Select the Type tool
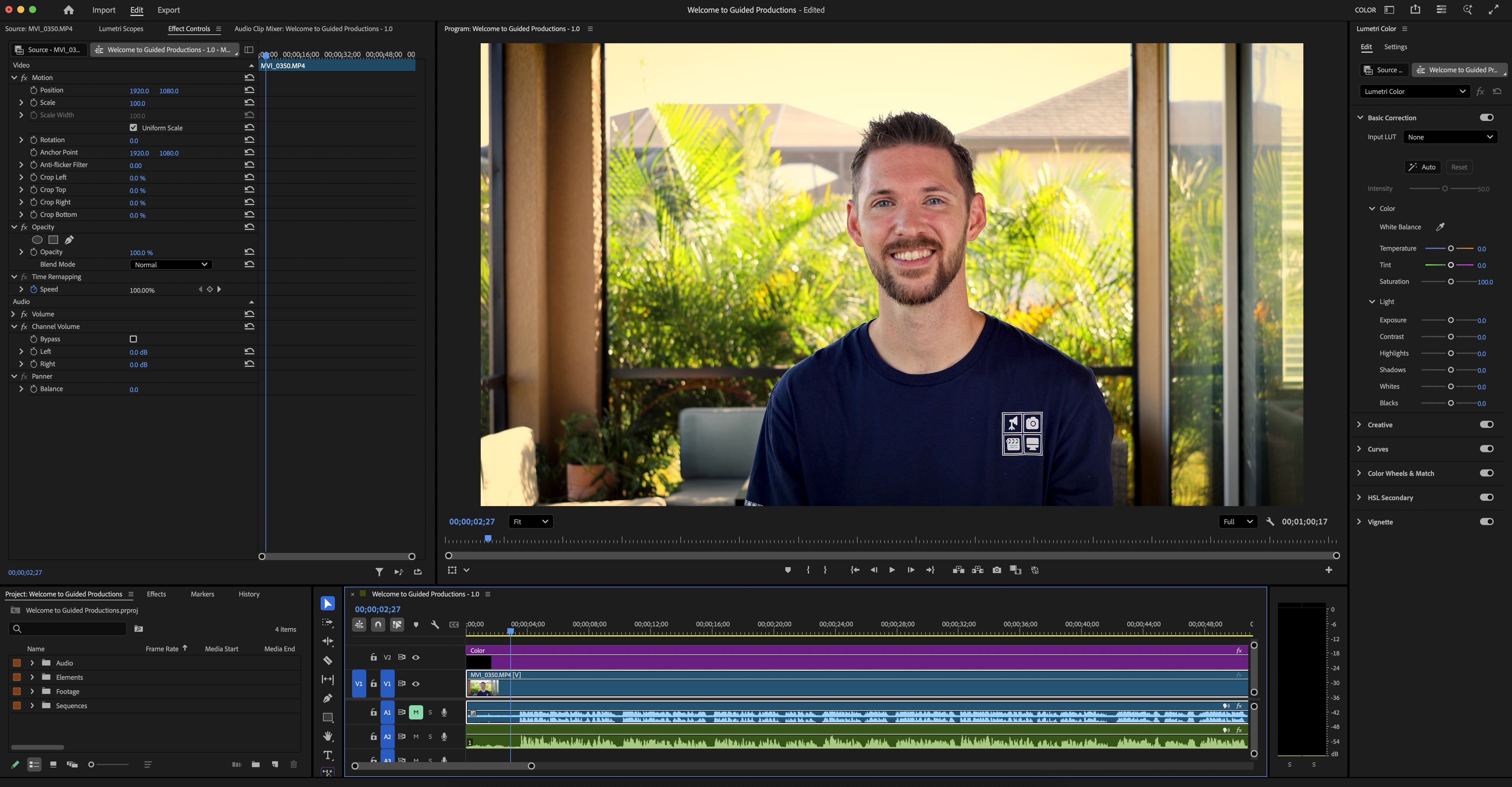Image resolution: width=1512 pixels, height=787 pixels. [x=327, y=755]
